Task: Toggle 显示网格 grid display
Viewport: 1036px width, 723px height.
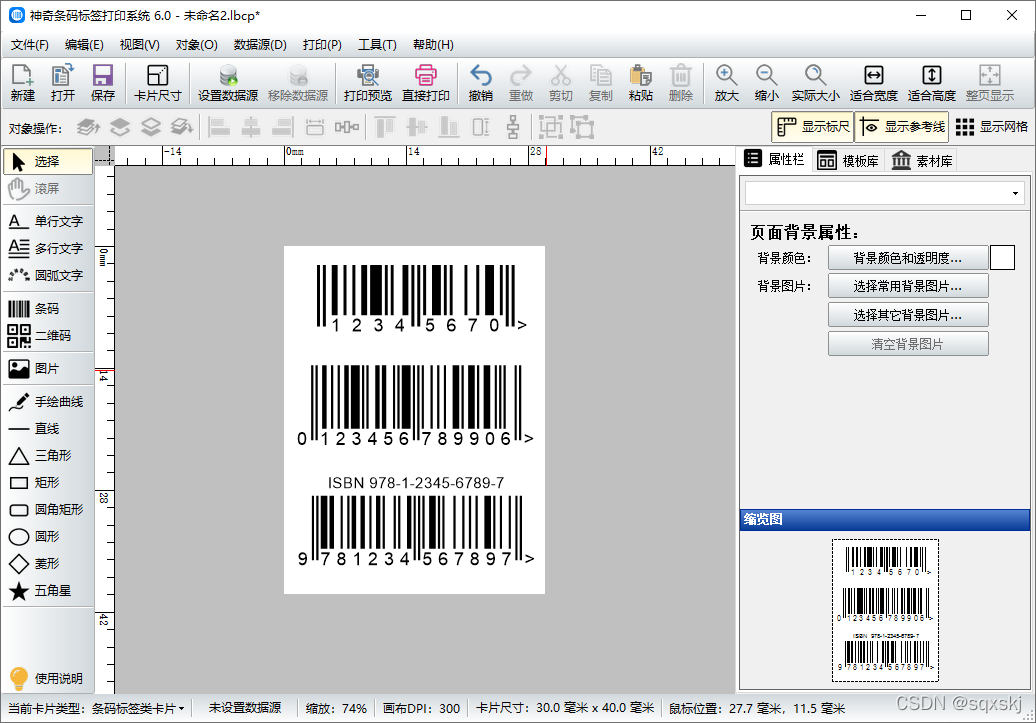Action: (992, 127)
